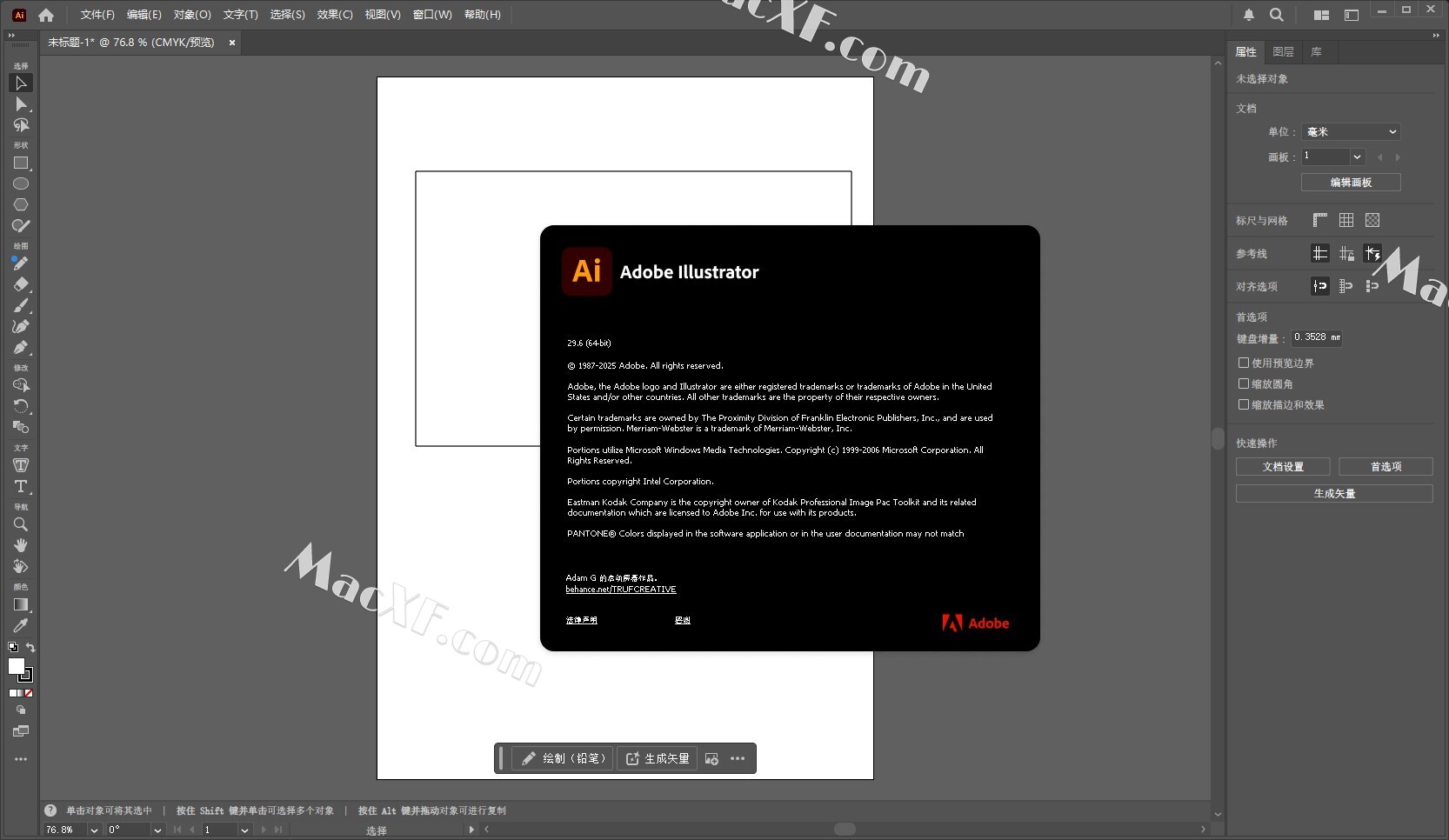Enable 缩放圆角 checkbox
1449x840 pixels.
1244,383
